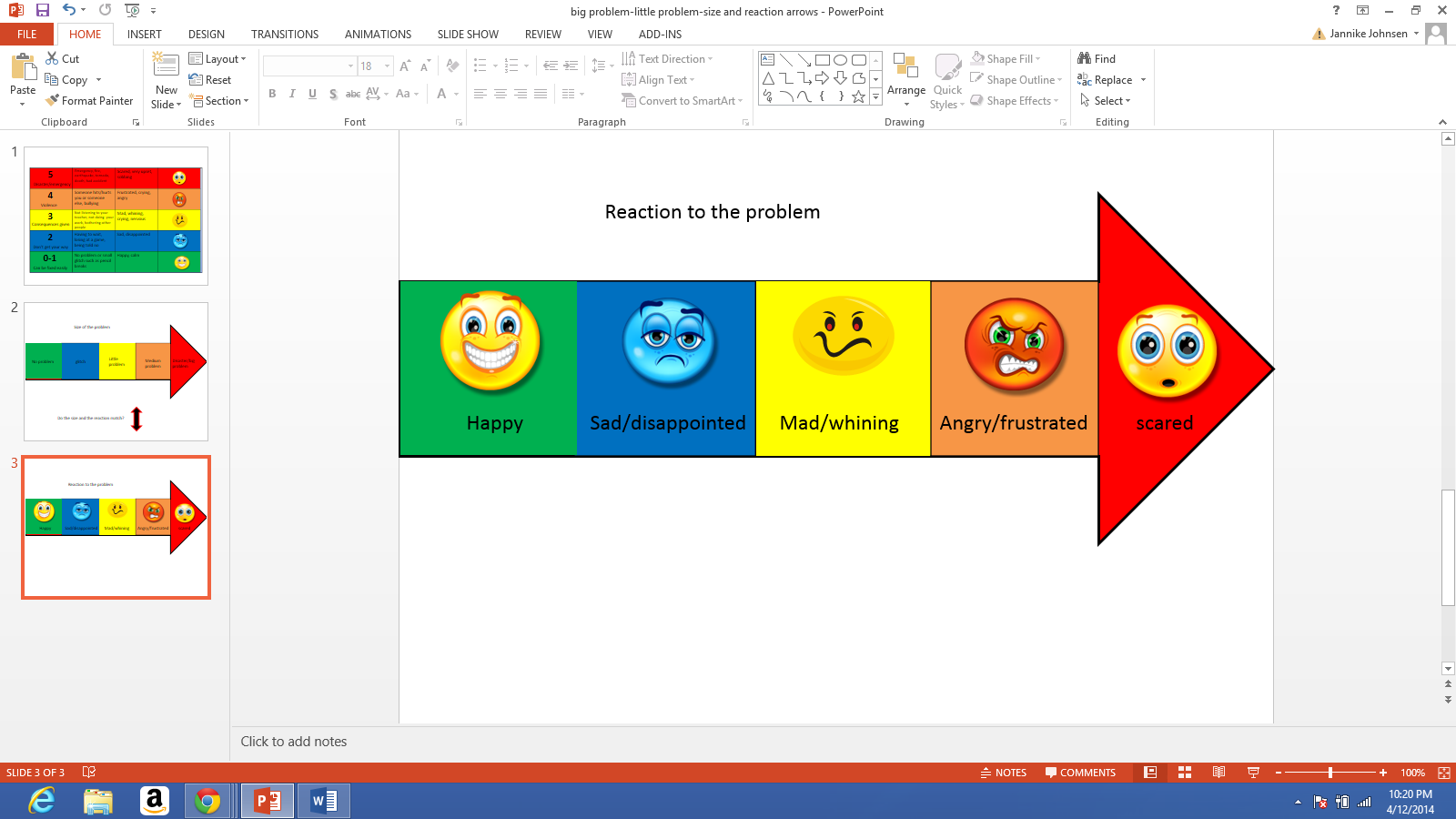Toggle italic formatting
Viewport: 1456px width, 819px height.
click(292, 94)
